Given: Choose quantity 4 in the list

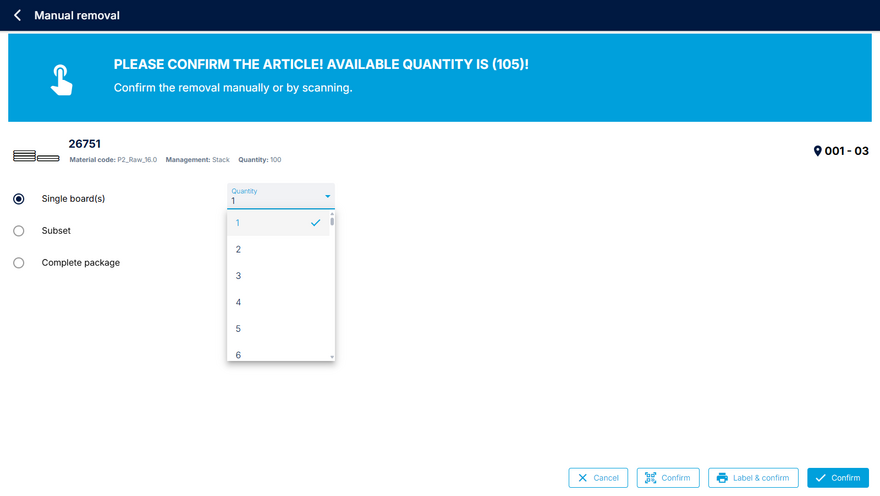Looking at the screenshot, I should 278,302.
